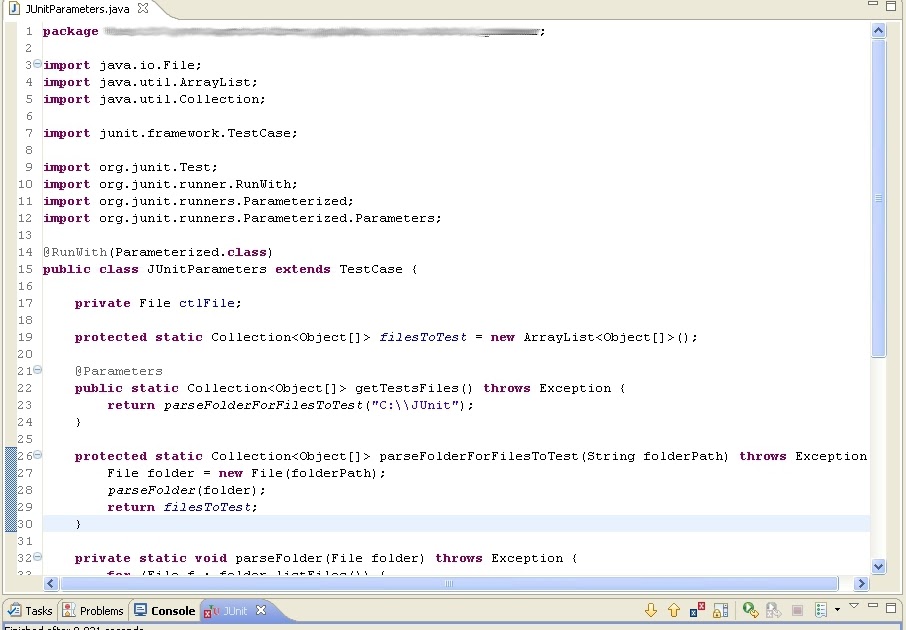Screen dimensions: 906x630
Task: Close the JUnit view tab
Action: (259, 611)
